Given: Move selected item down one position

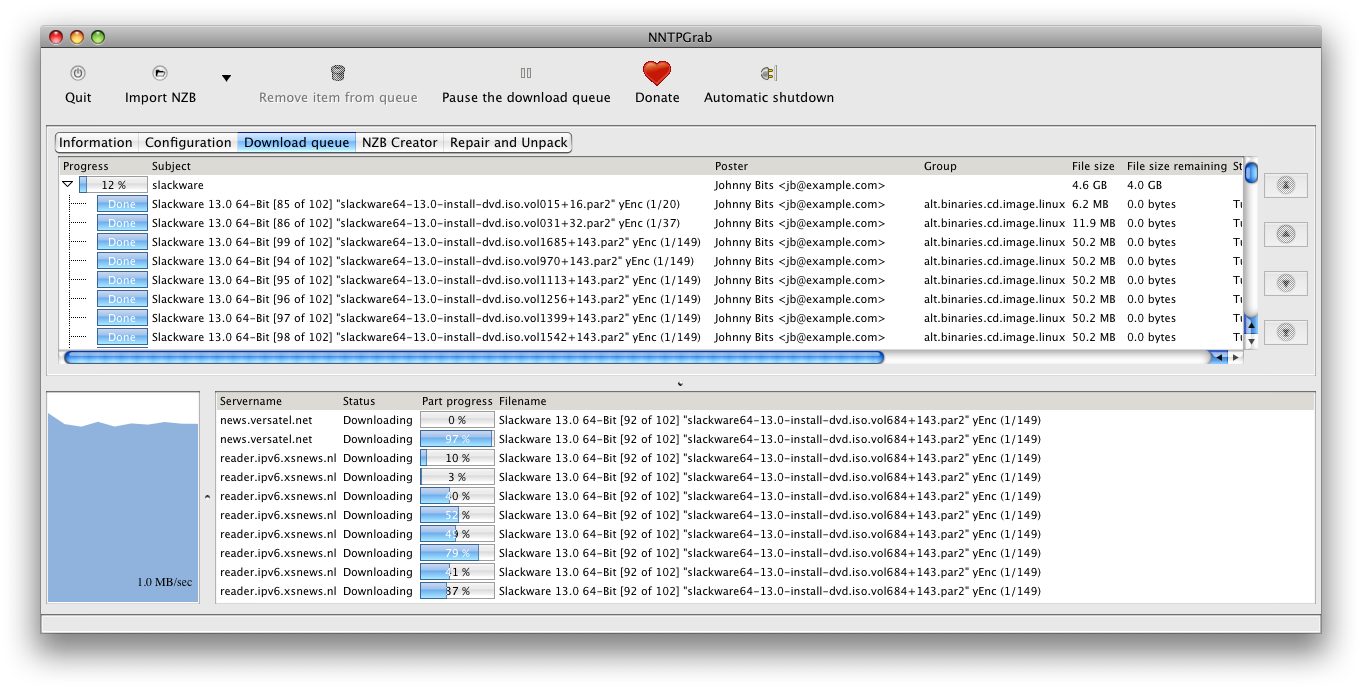Looking at the screenshot, I should [x=1286, y=283].
